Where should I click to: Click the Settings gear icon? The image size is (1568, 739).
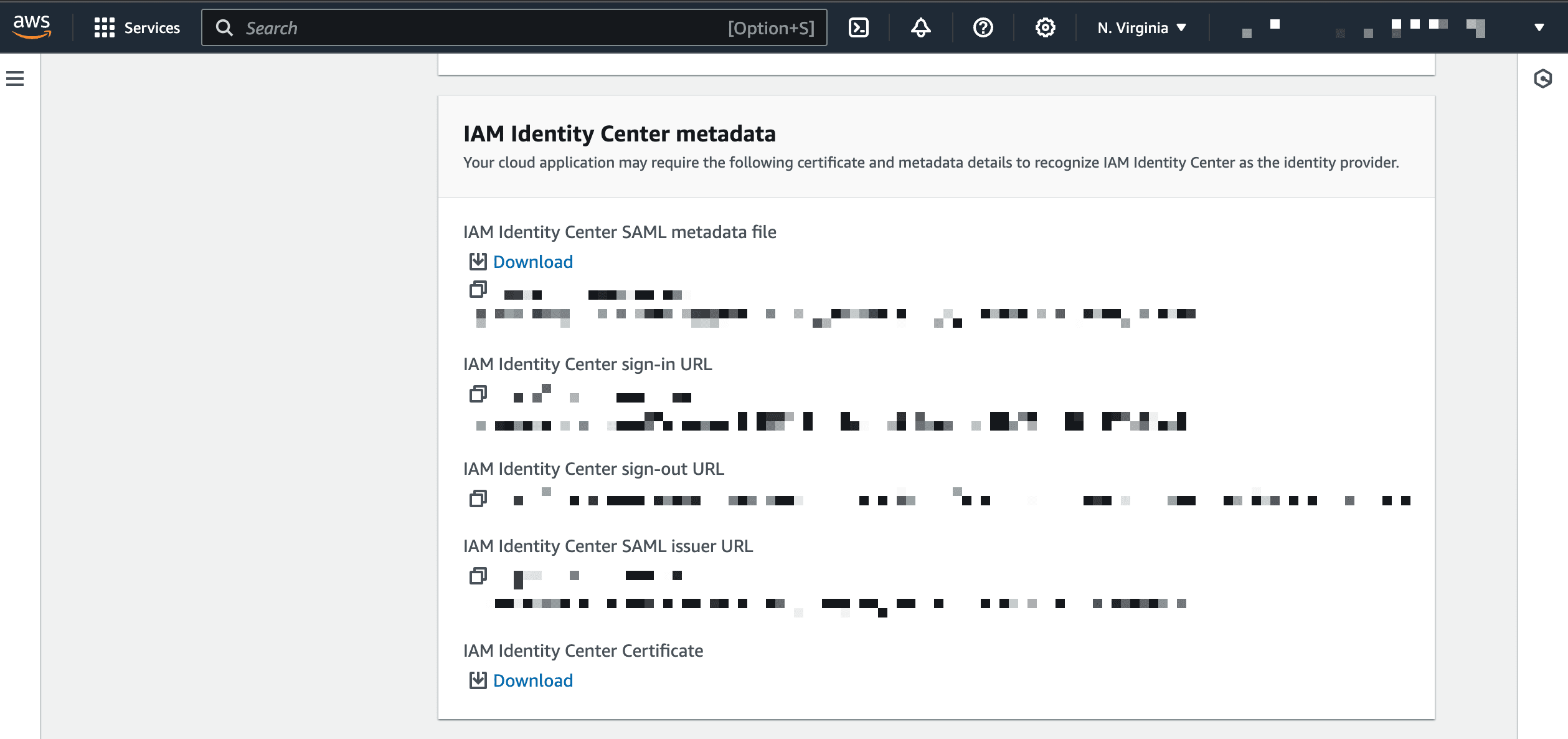click(1045, 27)
